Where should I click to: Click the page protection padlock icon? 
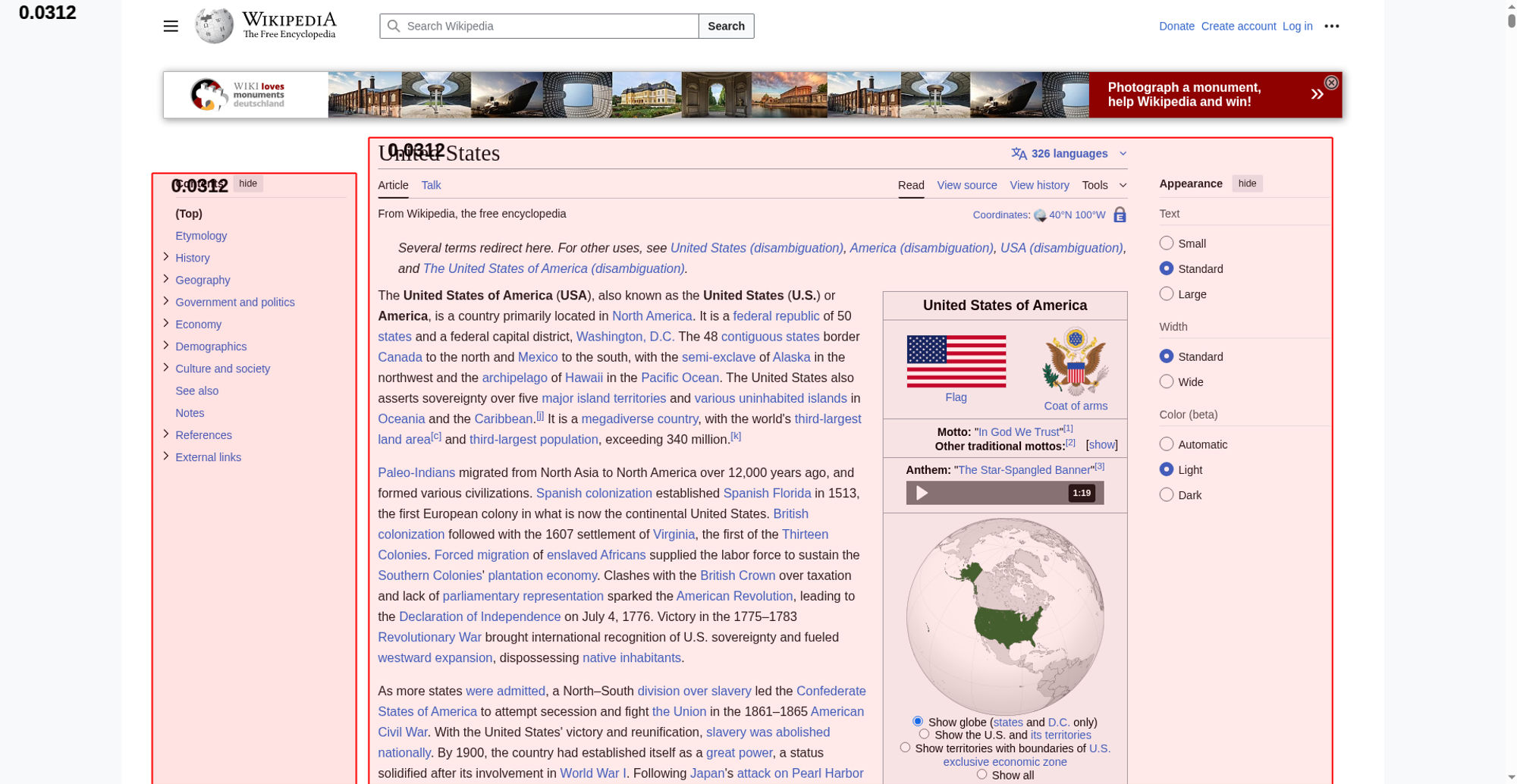click(x=1120, y=215)
